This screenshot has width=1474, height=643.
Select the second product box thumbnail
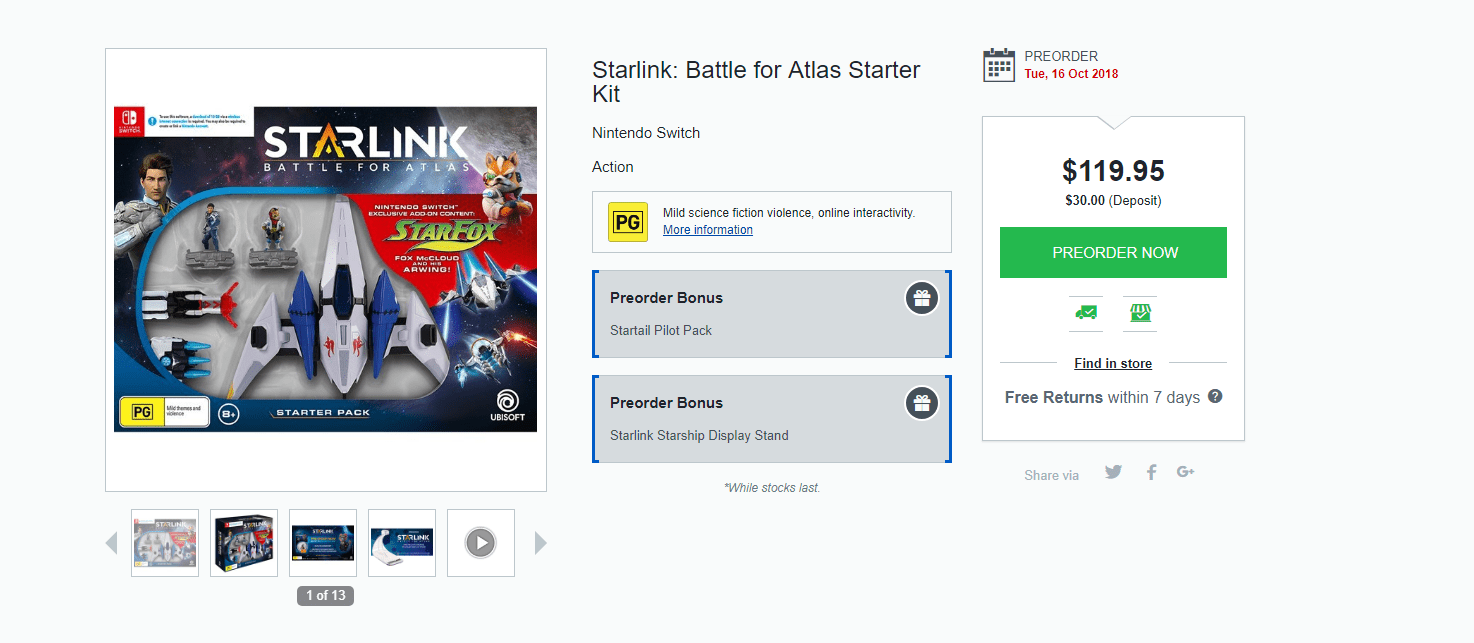point(244,543)
